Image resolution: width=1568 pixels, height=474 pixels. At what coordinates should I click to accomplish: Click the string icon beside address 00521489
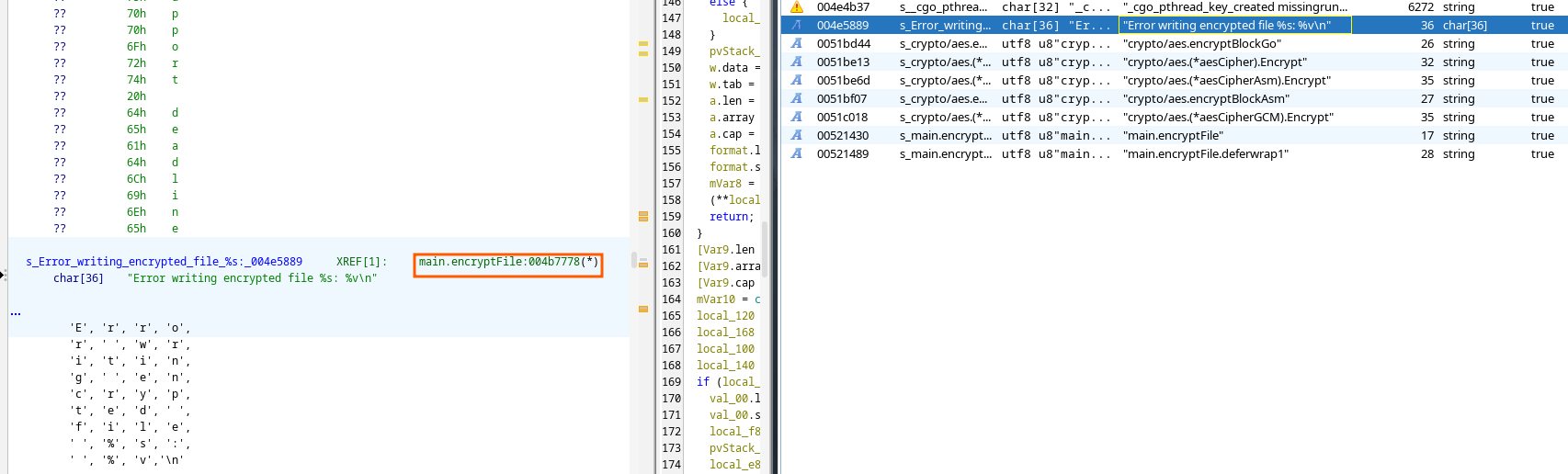pos(797,154)
